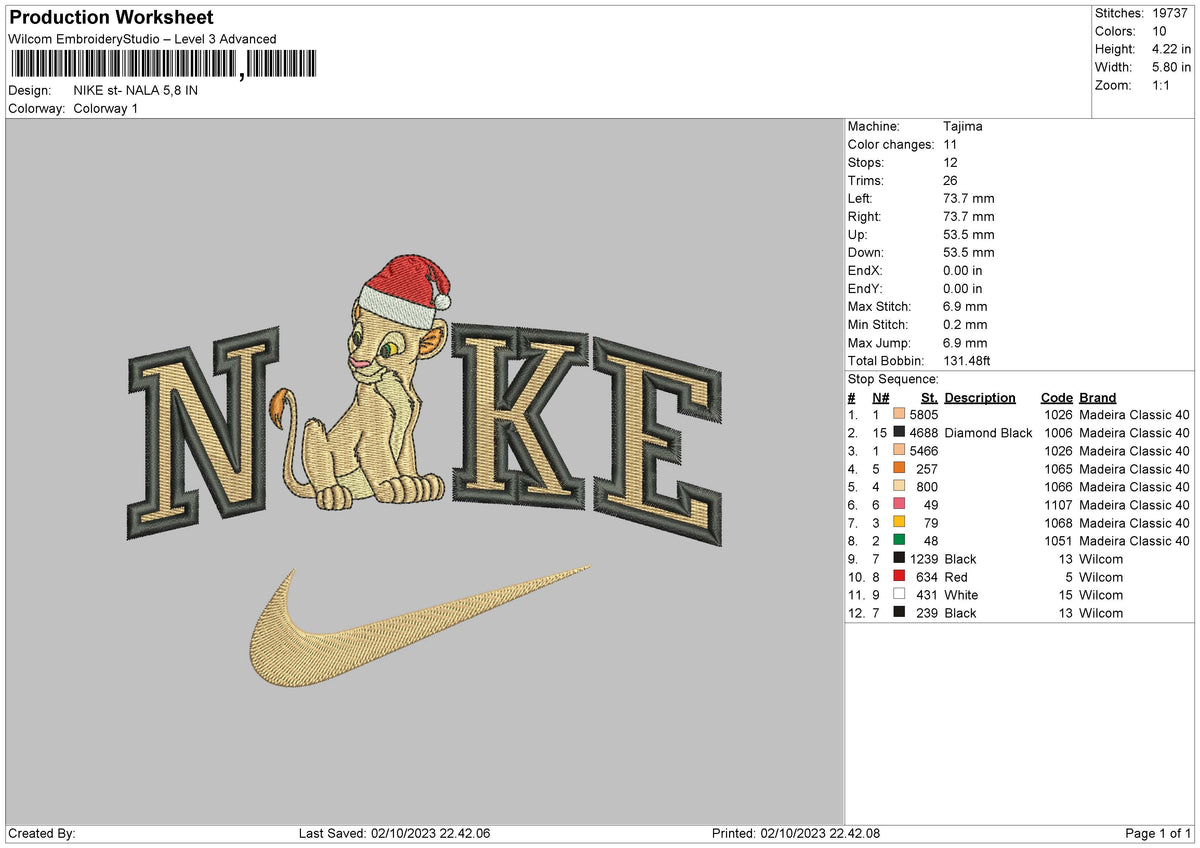Viewport: 1200px width, 848px height.
Task: Click the Machine value 'Tajima'
Action: tap(963, 127)
